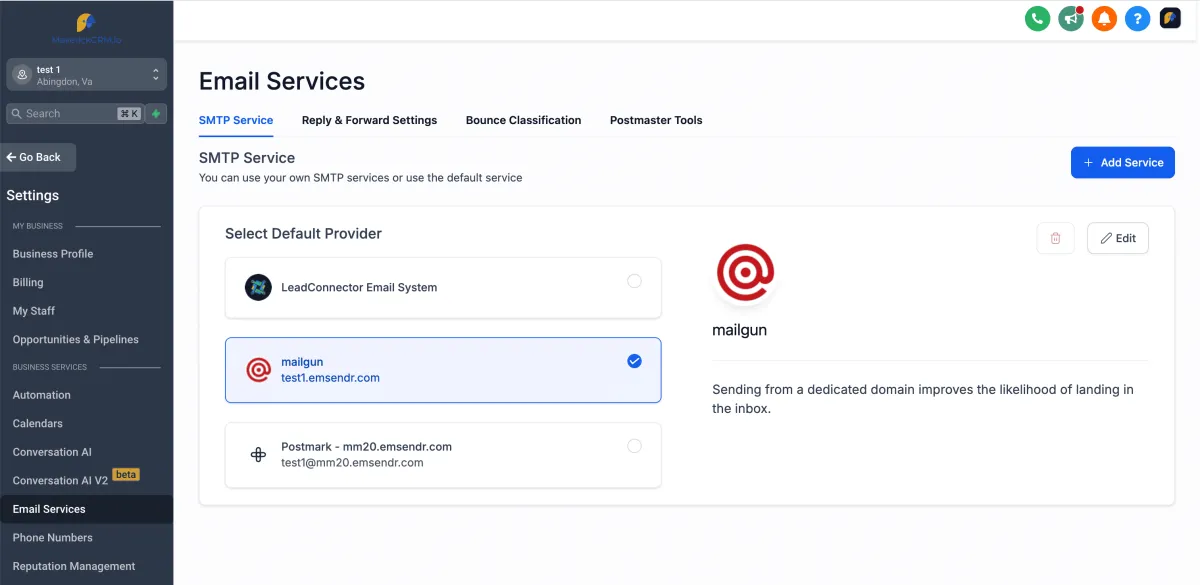Select LeadConnector Email System radio button

point(634,281)
